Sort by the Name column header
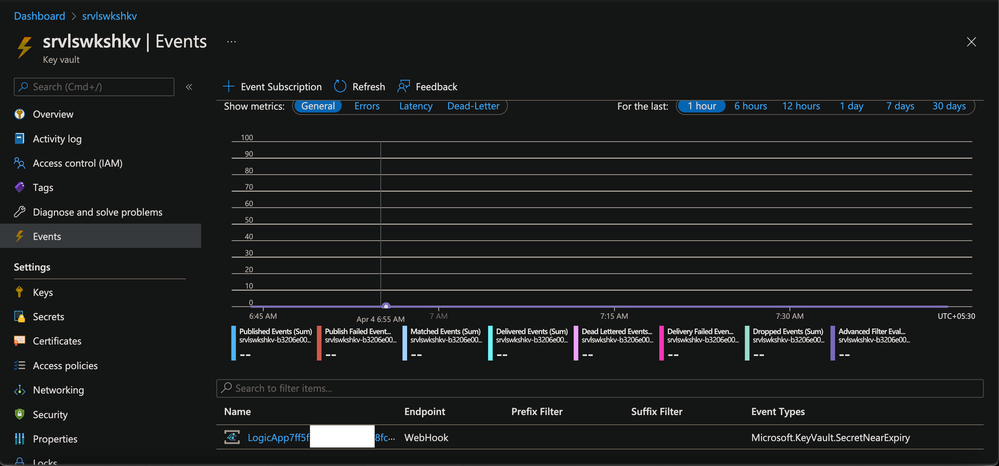Viewport: 999px width, 466px height. click(x=237, y=412)
